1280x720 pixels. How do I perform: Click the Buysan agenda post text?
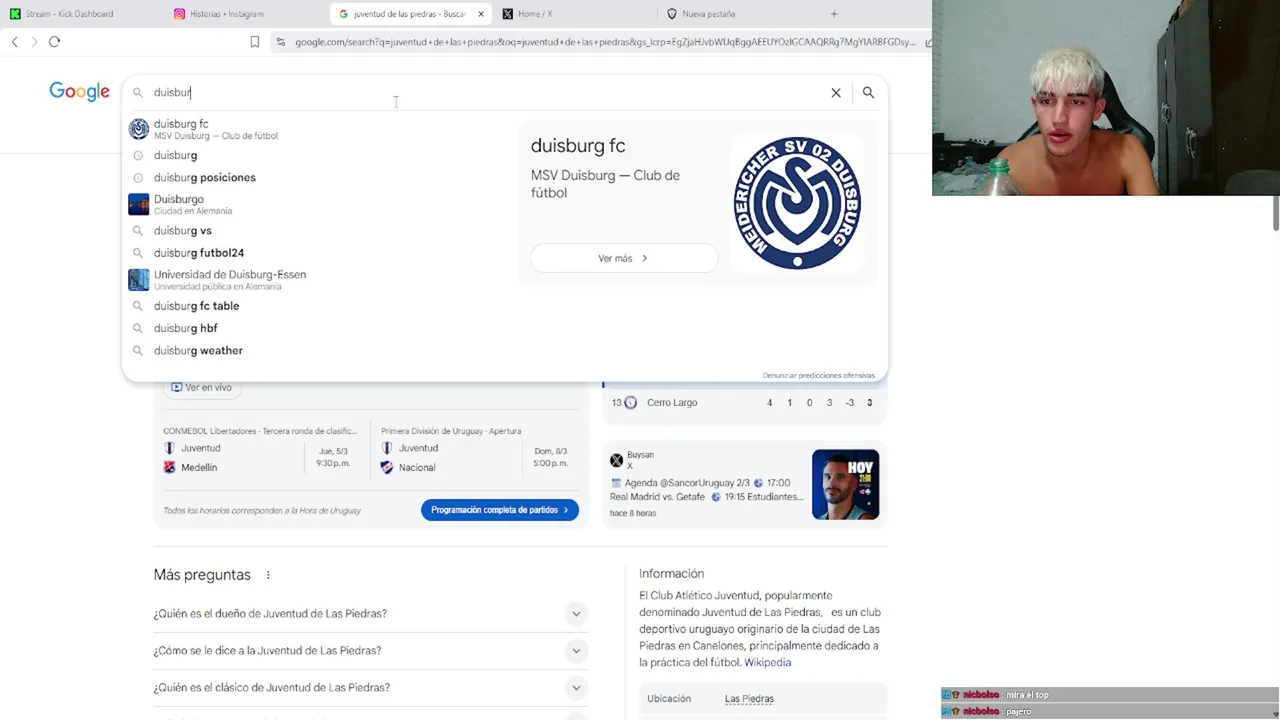(706, 490)
